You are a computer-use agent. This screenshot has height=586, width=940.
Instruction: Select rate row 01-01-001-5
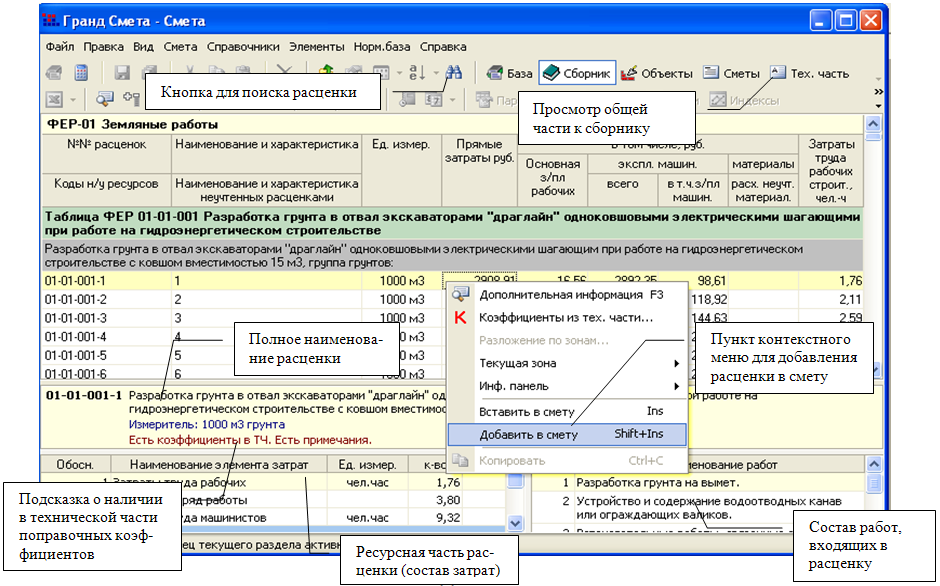point(453,355)
